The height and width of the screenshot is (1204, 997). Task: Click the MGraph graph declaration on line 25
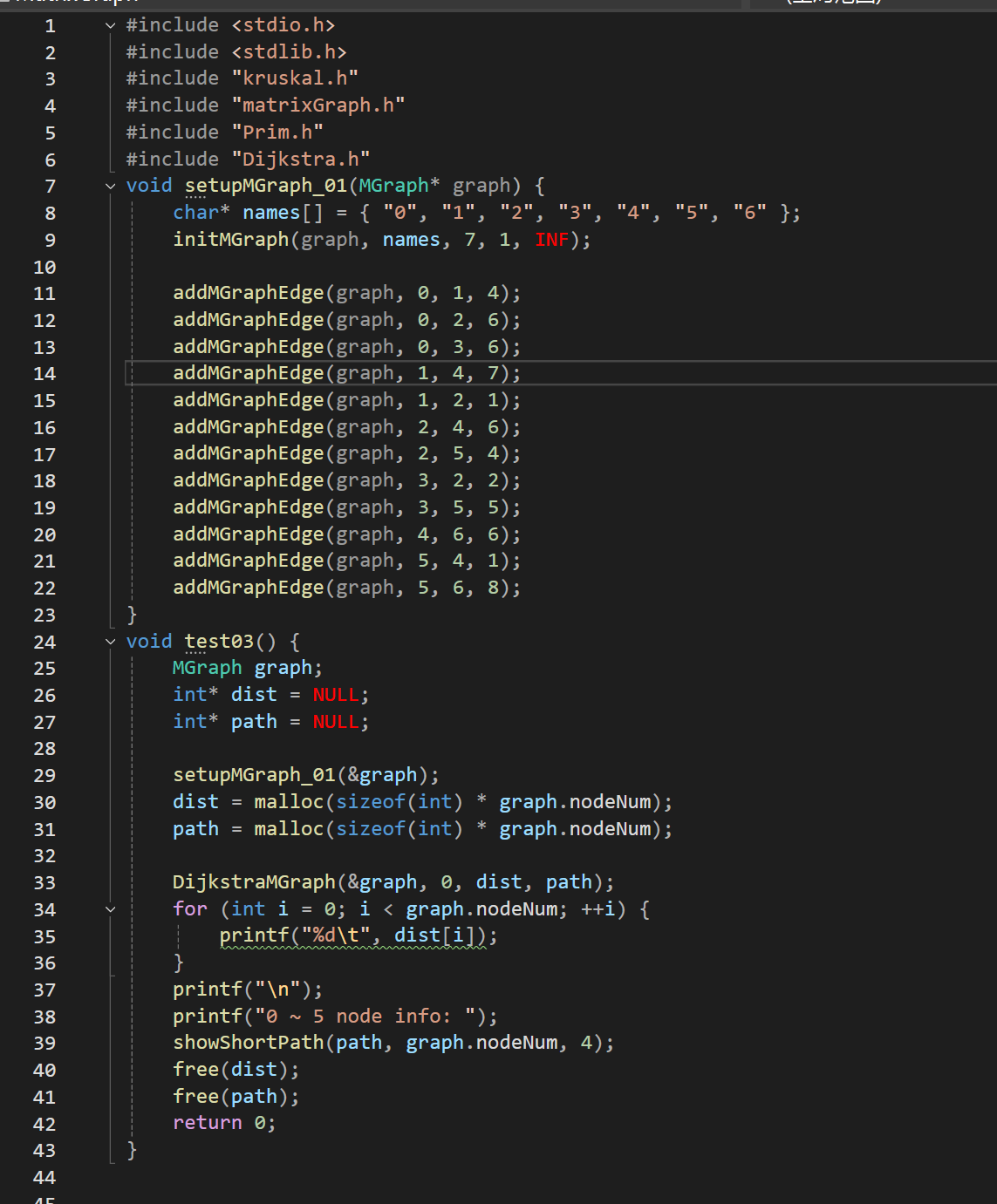248,668
